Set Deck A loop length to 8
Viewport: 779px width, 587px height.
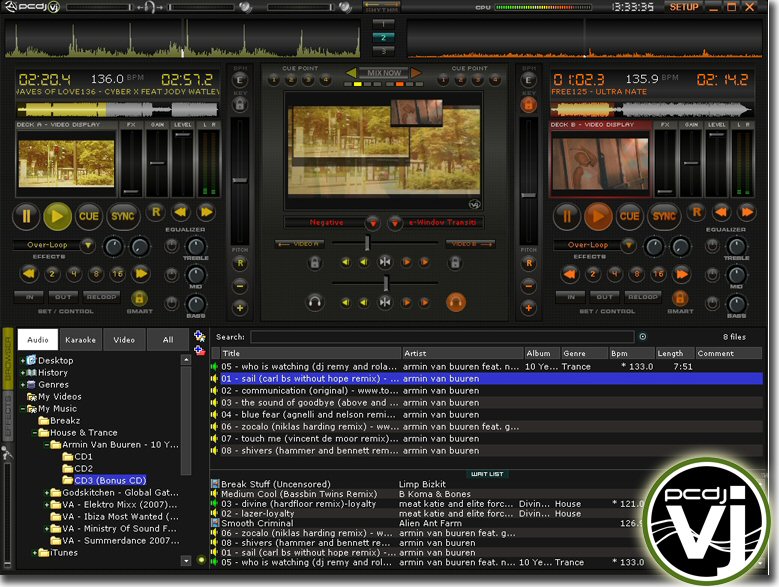96,274
